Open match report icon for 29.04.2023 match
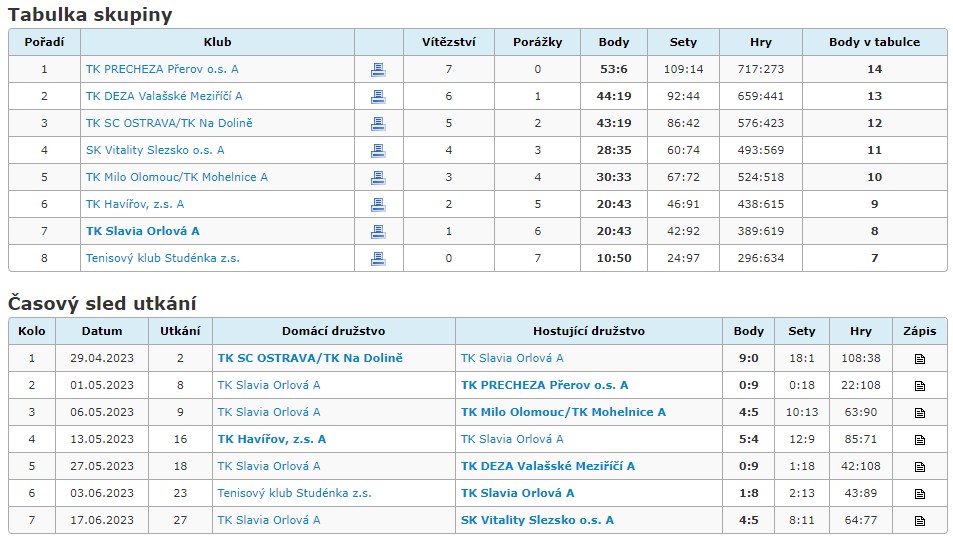Screen dimensions: 953x541 (920, 359)
